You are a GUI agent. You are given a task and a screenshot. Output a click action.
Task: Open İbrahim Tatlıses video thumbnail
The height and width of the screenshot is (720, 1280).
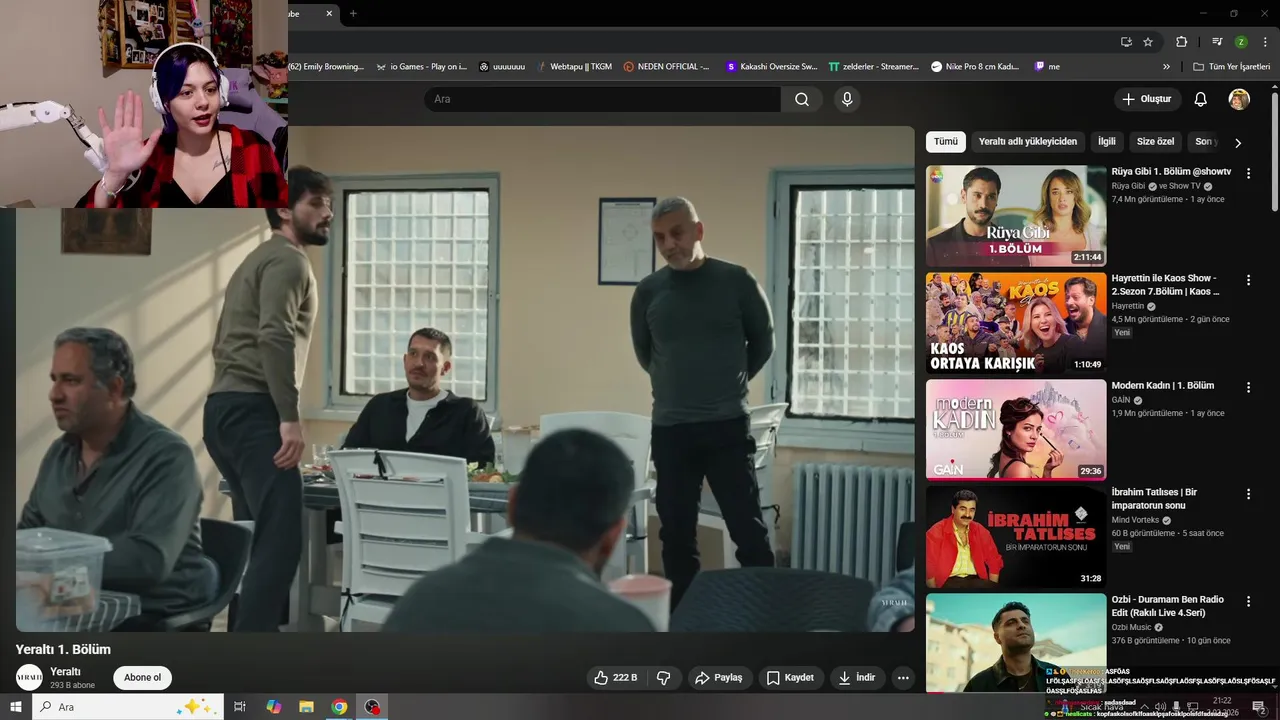[x=1016, y=537]
